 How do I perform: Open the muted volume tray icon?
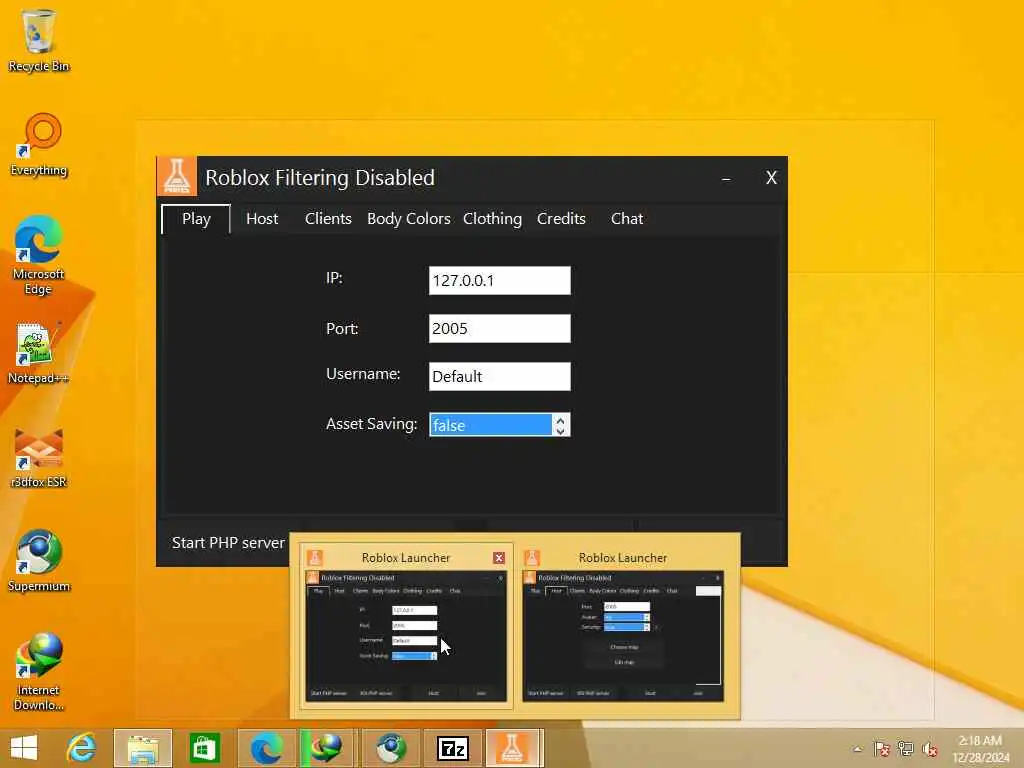930,749
